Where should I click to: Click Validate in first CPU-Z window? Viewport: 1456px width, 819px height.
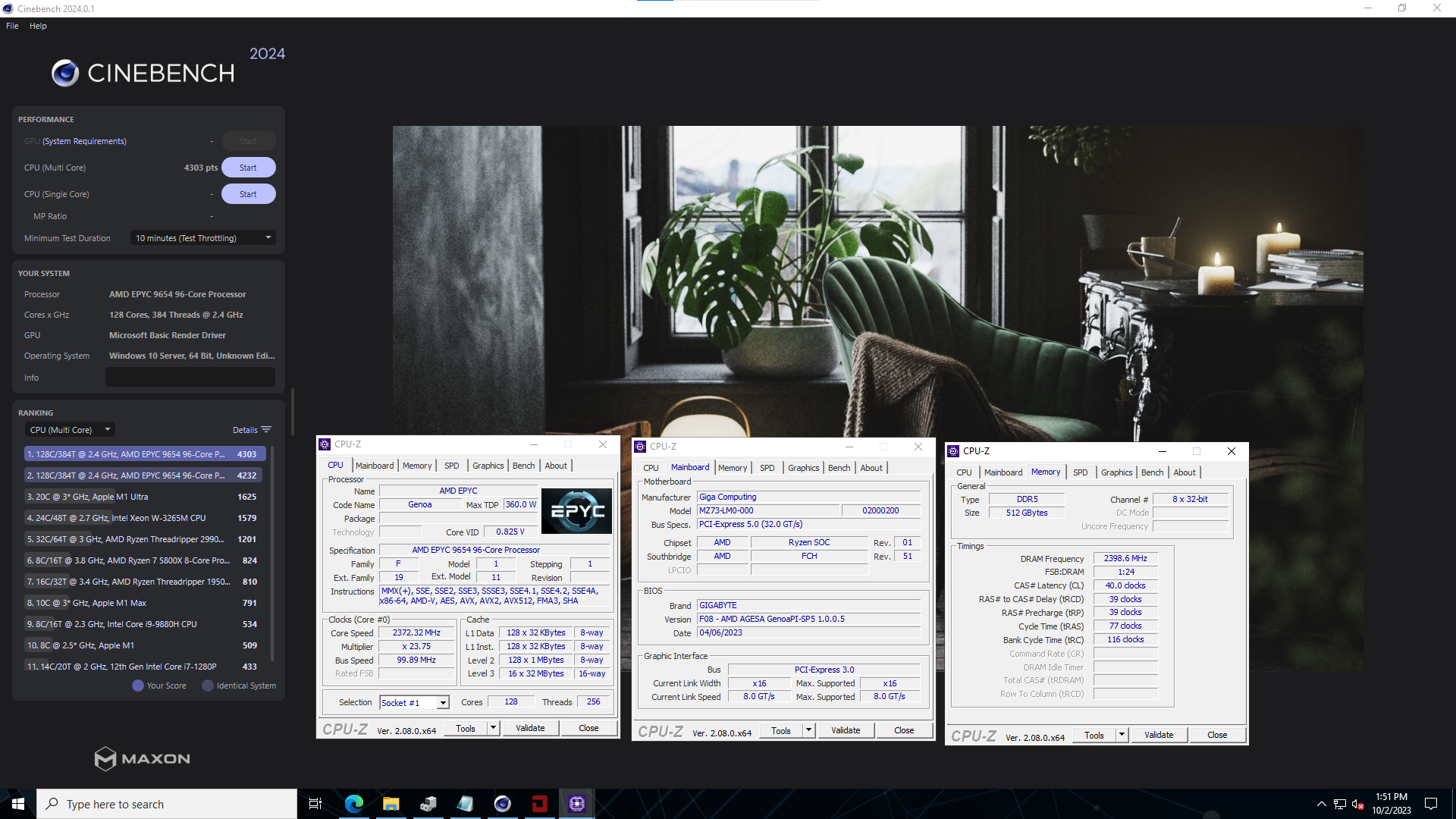point(530,728)
